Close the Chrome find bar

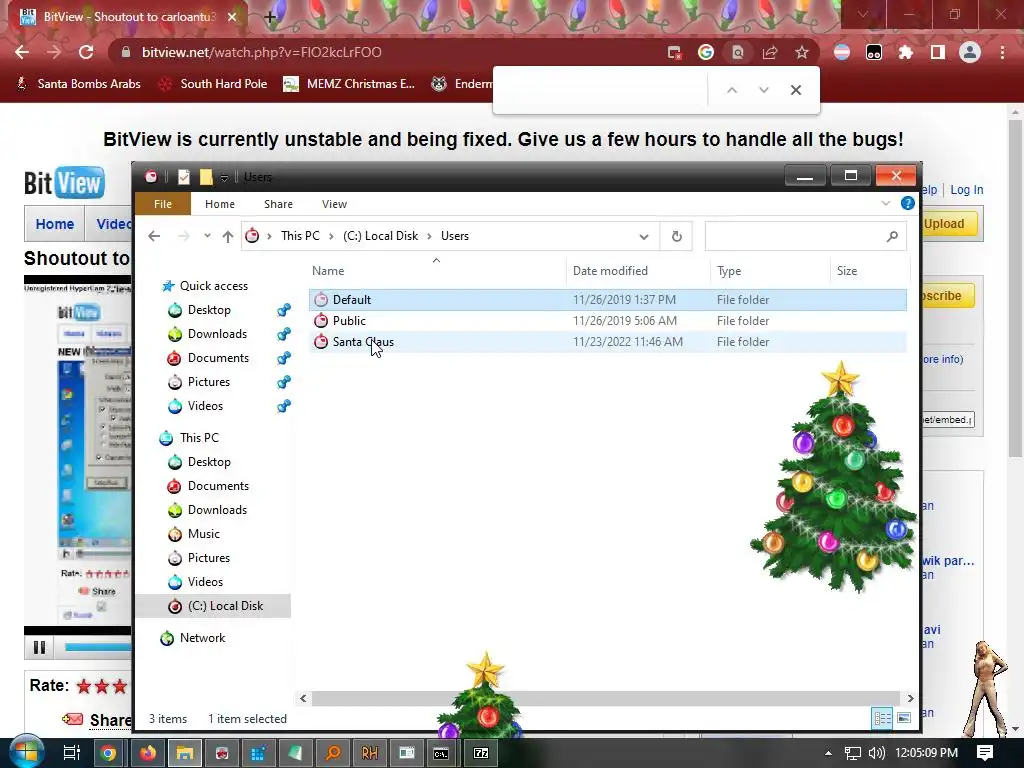795,90
